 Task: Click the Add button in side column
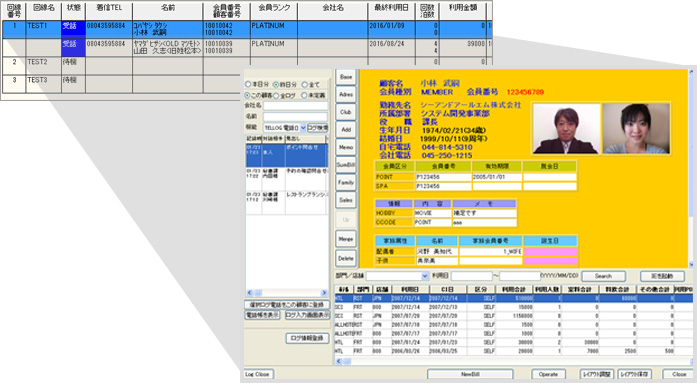[x=346, y=130]
